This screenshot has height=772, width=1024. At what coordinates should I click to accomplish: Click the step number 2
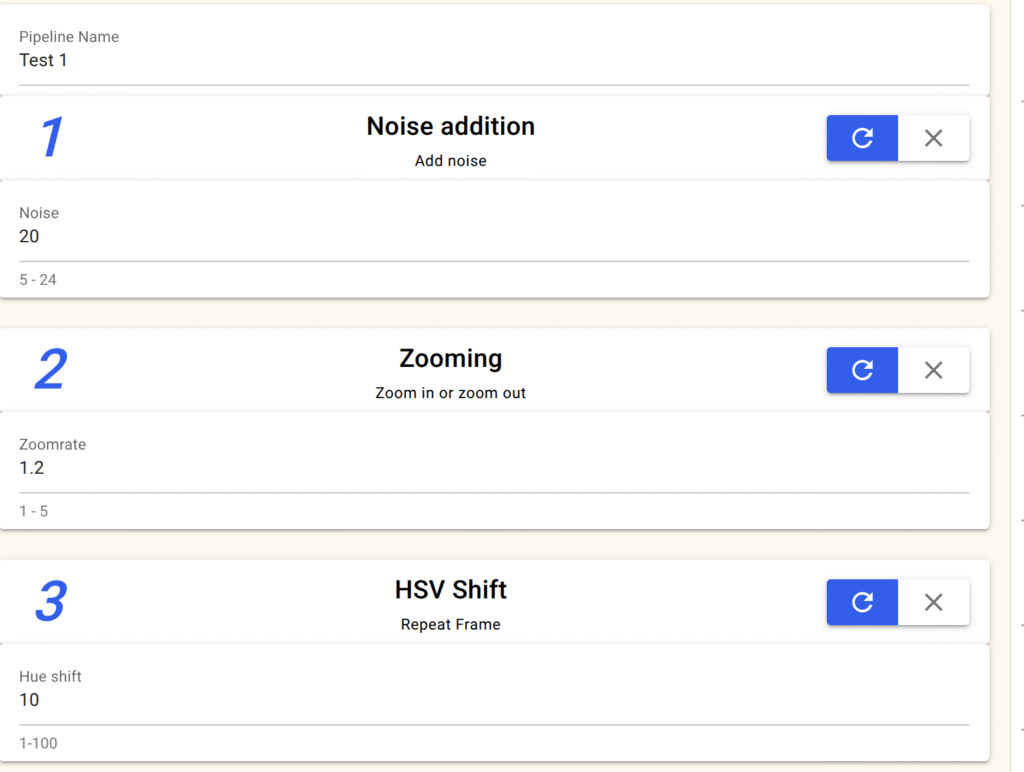[x=50, y=370]
